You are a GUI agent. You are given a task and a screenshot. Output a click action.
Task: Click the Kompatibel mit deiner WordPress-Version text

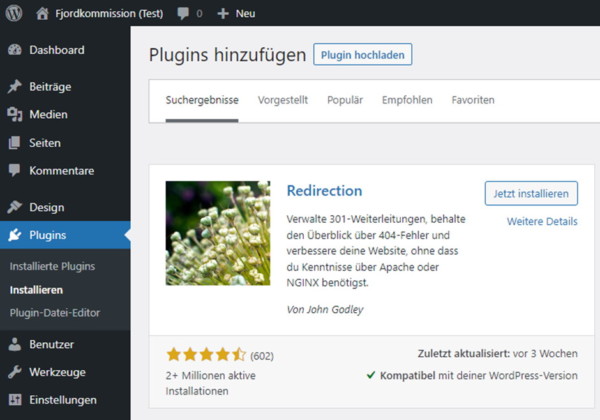tap(479, 376)
